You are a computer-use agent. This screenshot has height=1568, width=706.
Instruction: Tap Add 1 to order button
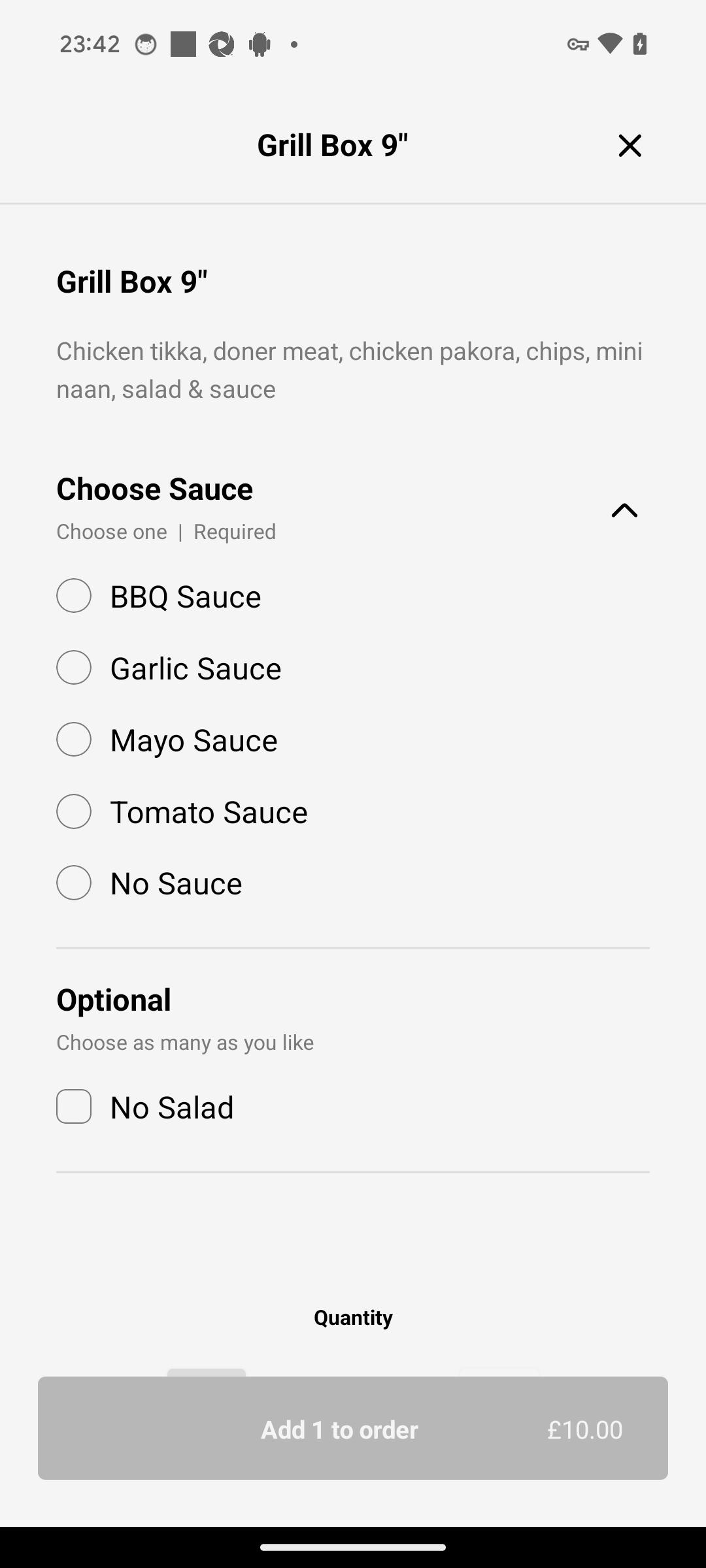pos(353,1428)
